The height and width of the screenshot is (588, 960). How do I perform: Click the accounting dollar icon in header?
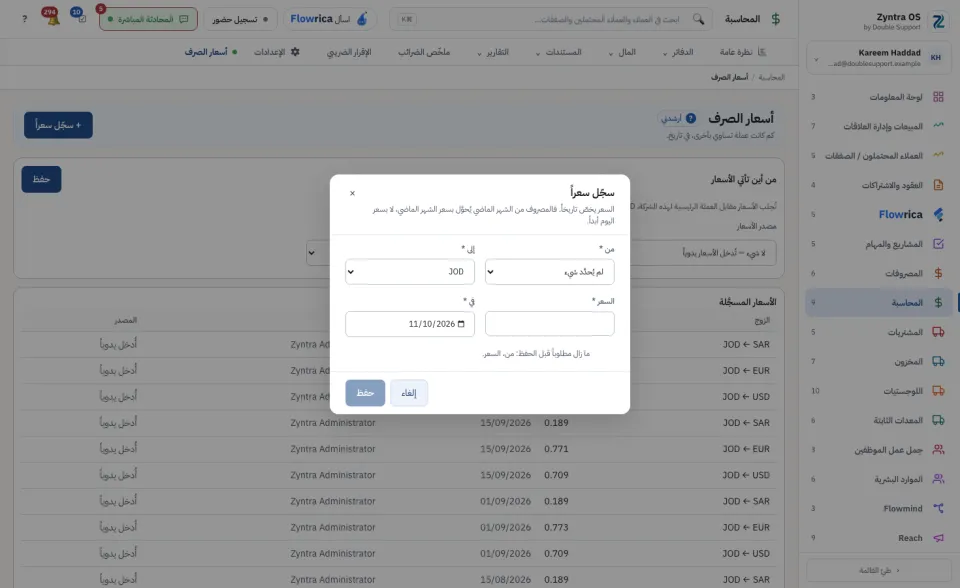tap(776, 19)
